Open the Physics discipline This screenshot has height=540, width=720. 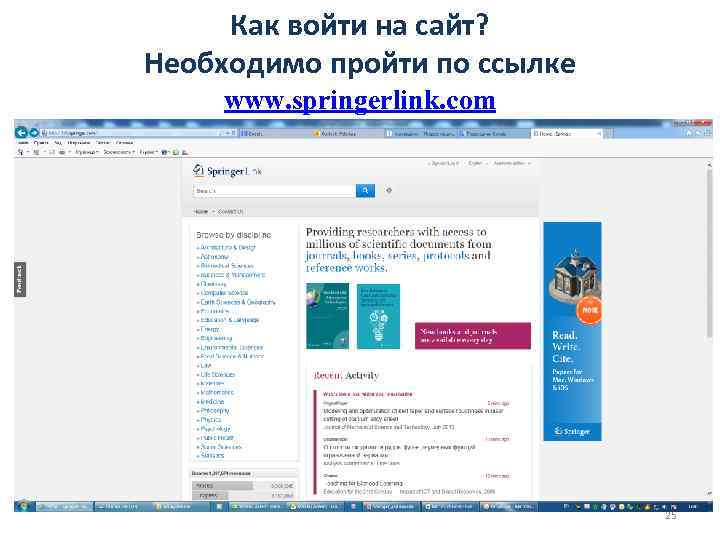(x=210, y=420)
